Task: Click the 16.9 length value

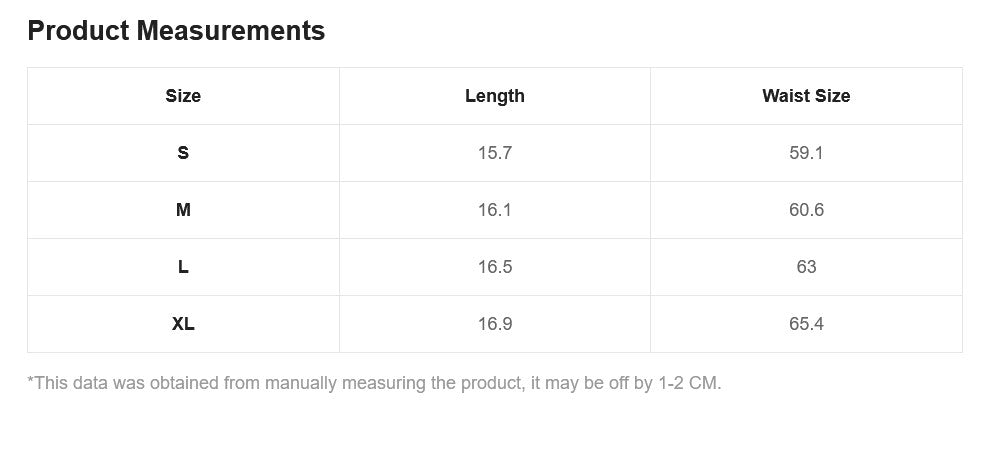Action: [494, 324]
